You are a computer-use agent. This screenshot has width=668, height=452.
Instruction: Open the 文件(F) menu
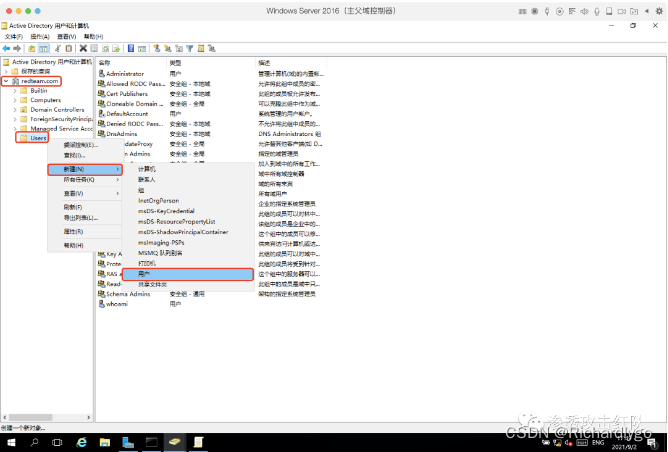pyautogui.click(x=14, y=37)
